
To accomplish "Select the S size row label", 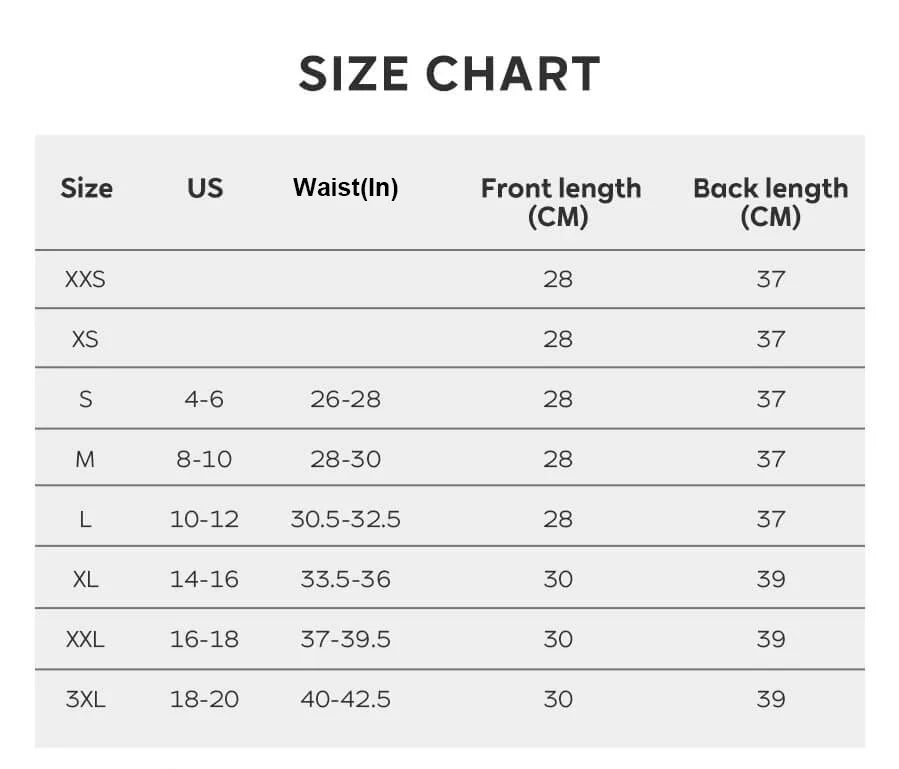I will tap(85, 399).
